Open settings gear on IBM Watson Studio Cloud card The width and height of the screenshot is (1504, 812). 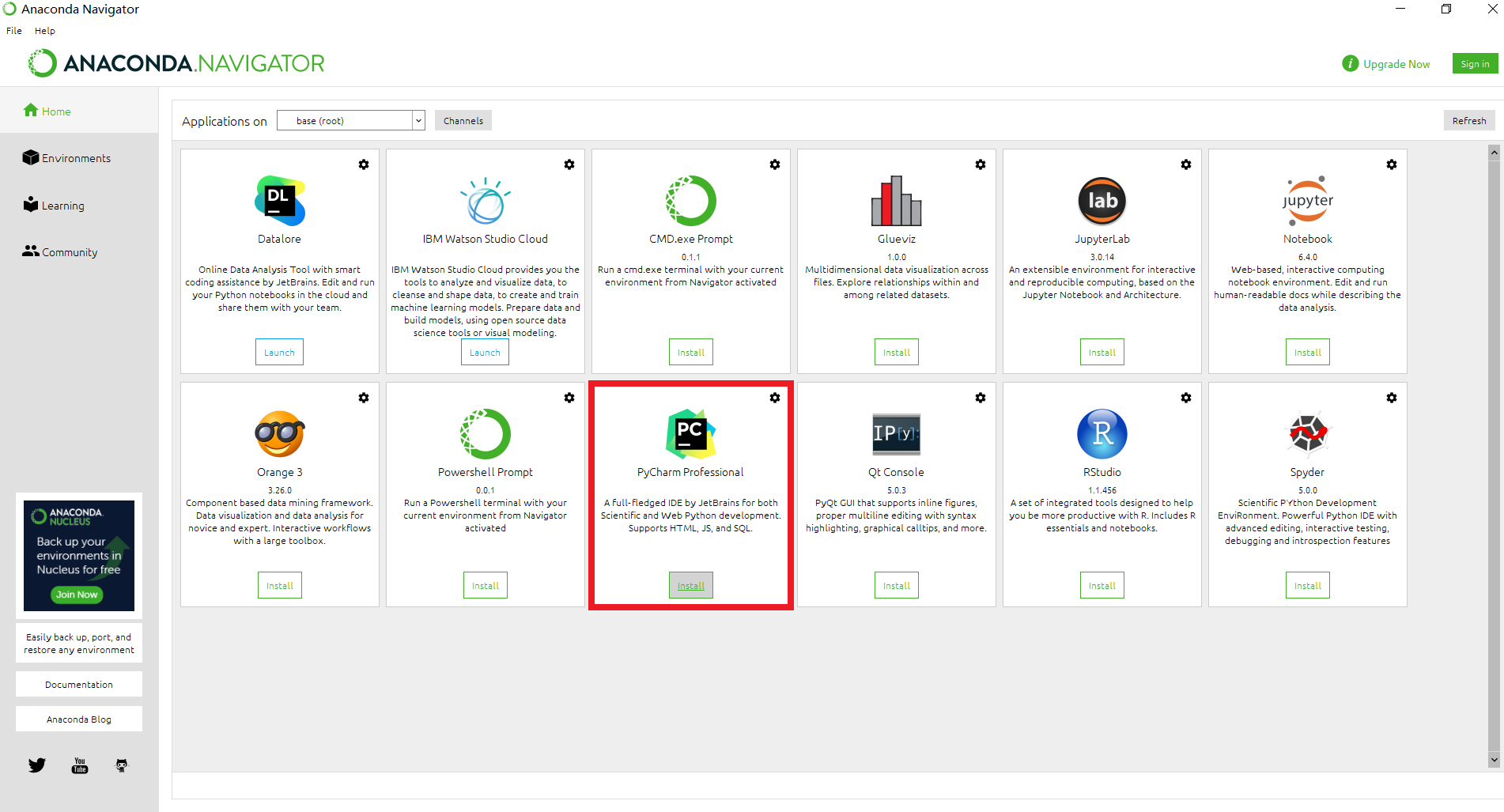[569, 164]
